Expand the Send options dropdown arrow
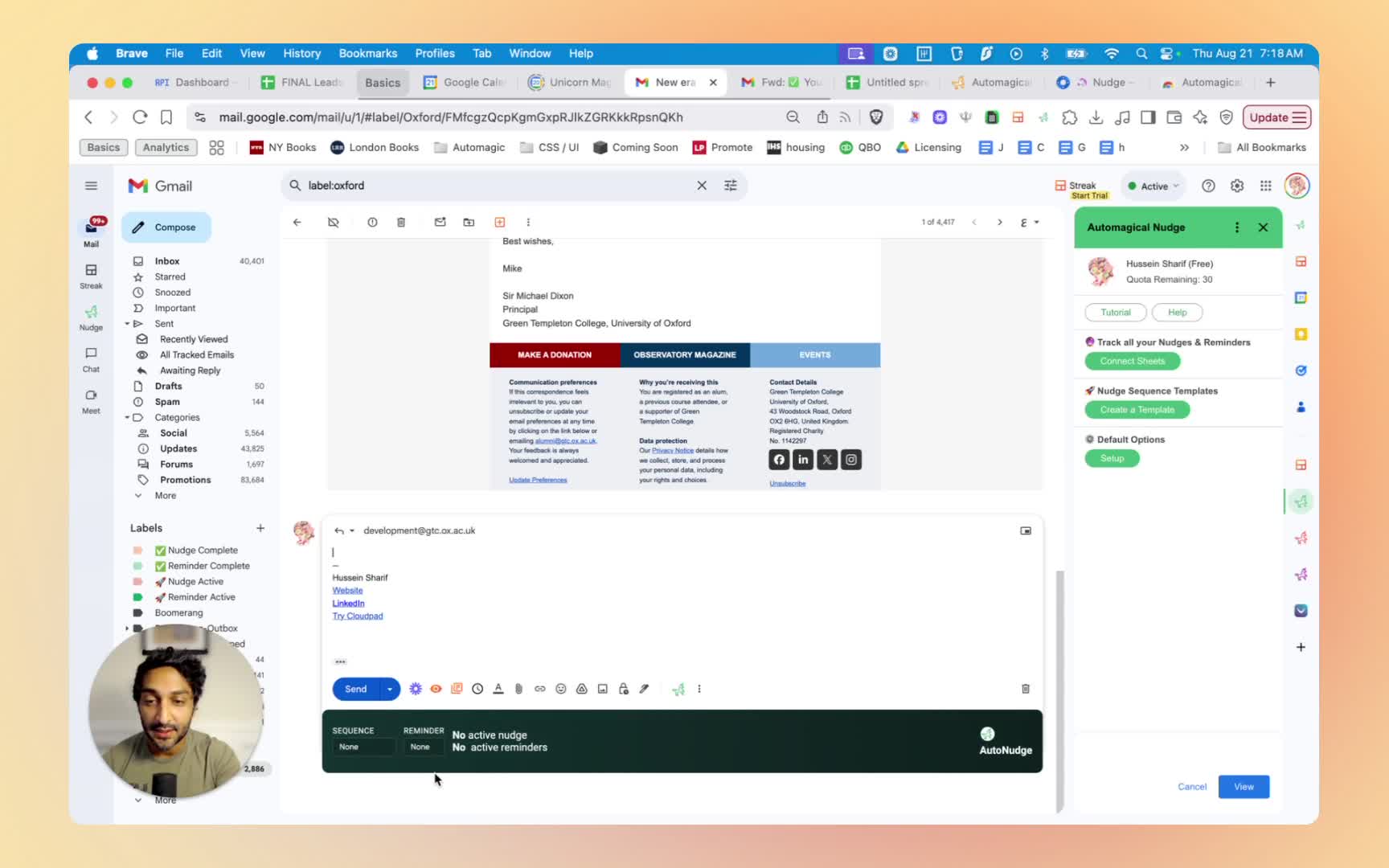The height and width of the screenshot is (868, 1389). (390, 689)
